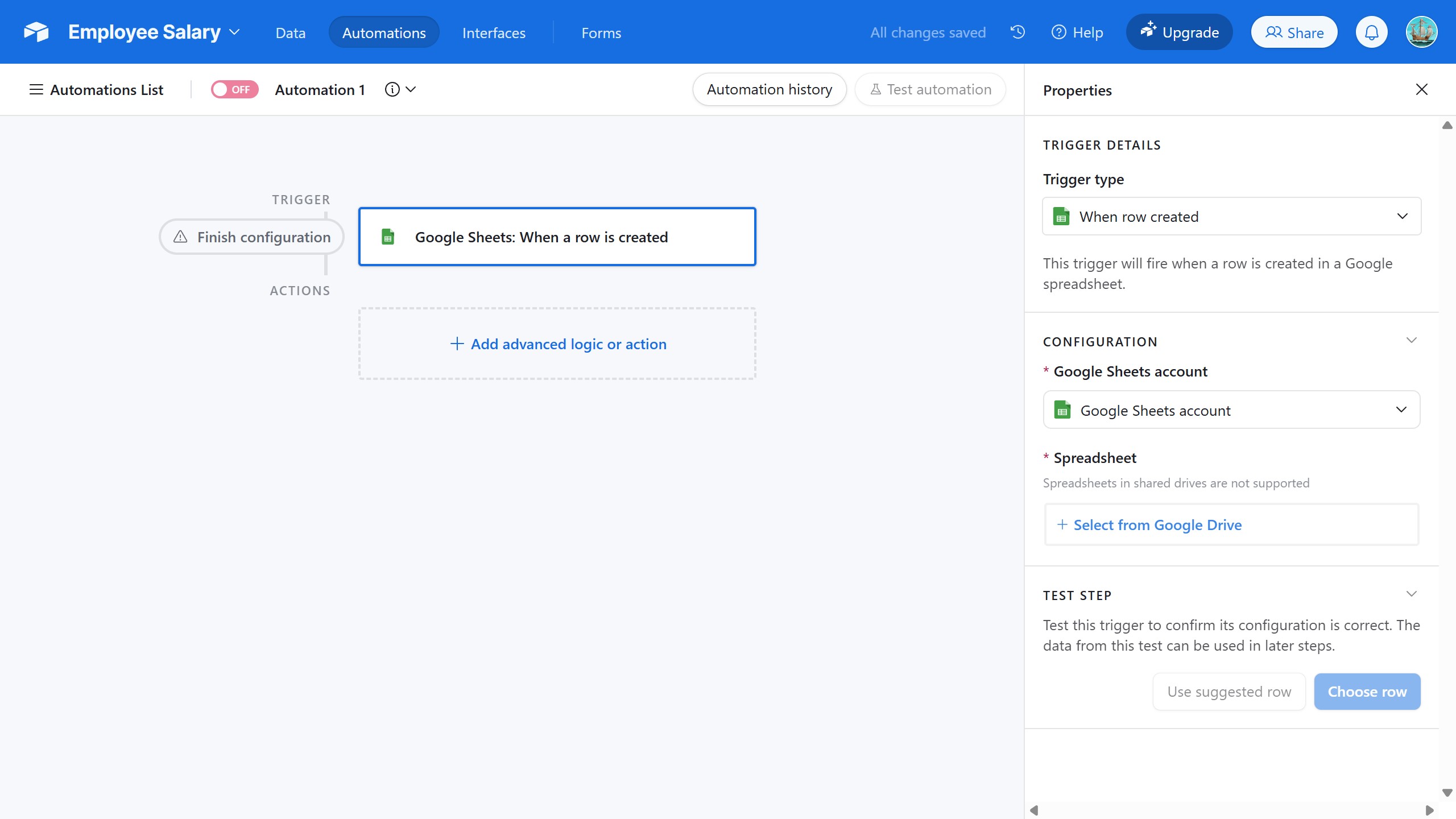This screenshot has height=819, width=1456.
Task: Click the Automations List hamburger icon
Action: coord(36,90)
